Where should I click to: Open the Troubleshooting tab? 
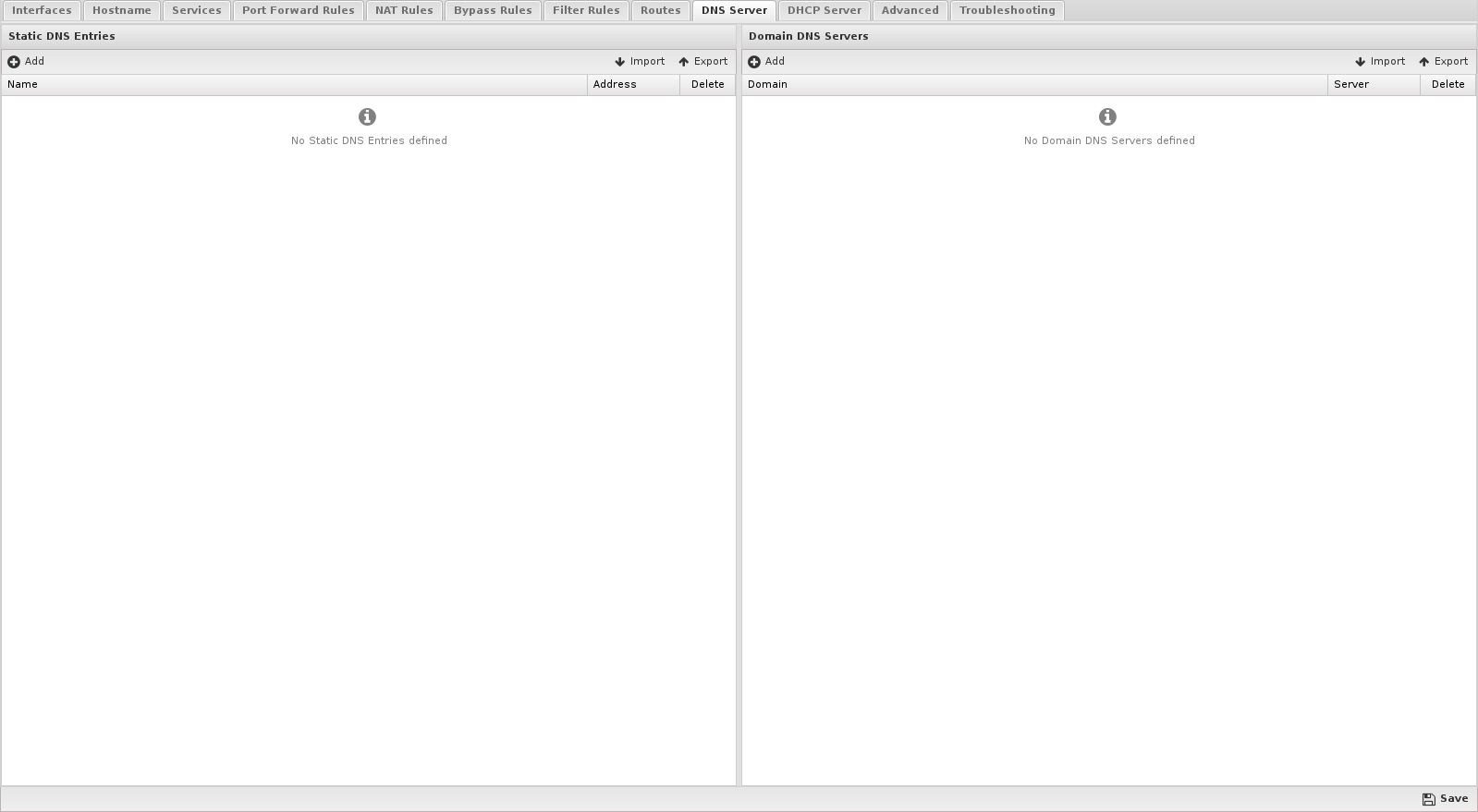tap(1008, 10)
